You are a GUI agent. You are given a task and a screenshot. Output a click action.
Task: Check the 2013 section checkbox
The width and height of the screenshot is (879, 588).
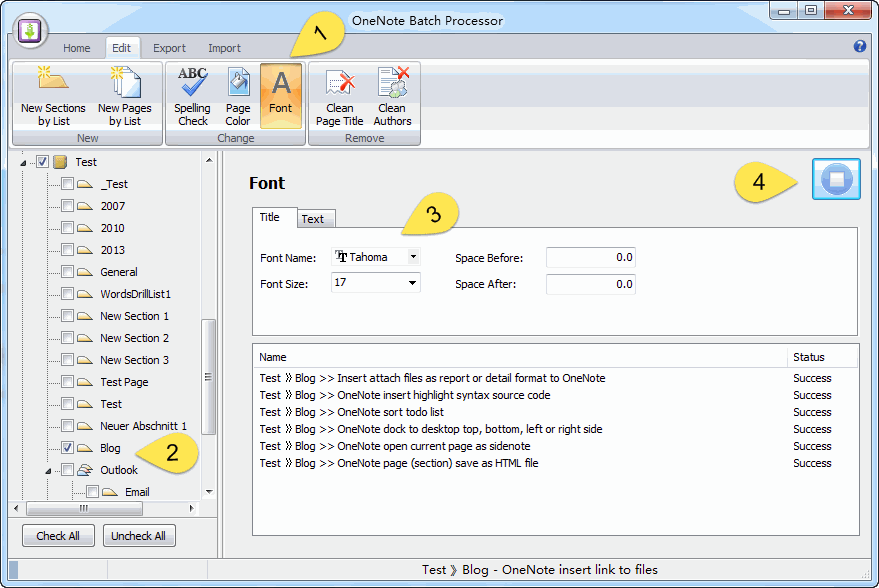click(x=67, y=249)
